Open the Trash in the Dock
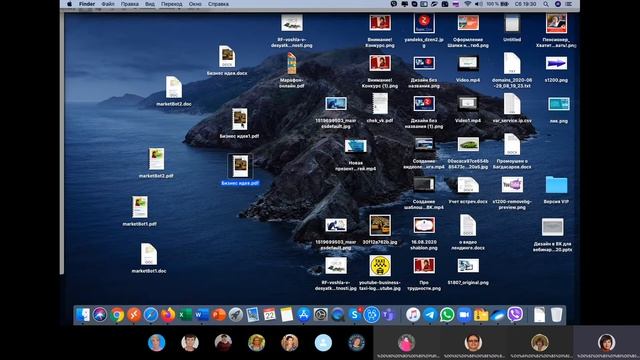Viewport: 640px width, 360px height. [x=556, y=315]
